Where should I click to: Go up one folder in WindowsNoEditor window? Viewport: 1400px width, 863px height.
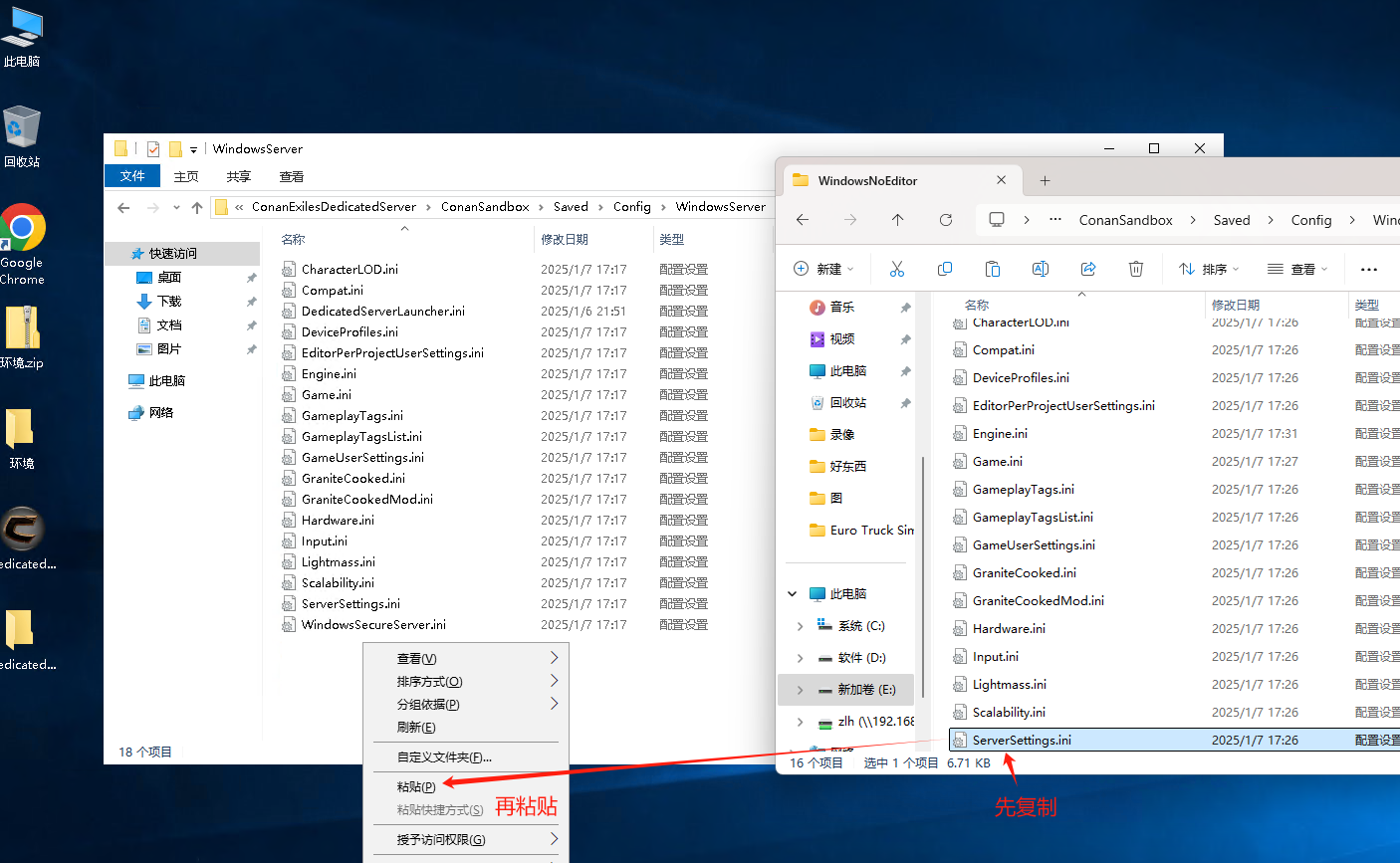(x=898, y=220)
